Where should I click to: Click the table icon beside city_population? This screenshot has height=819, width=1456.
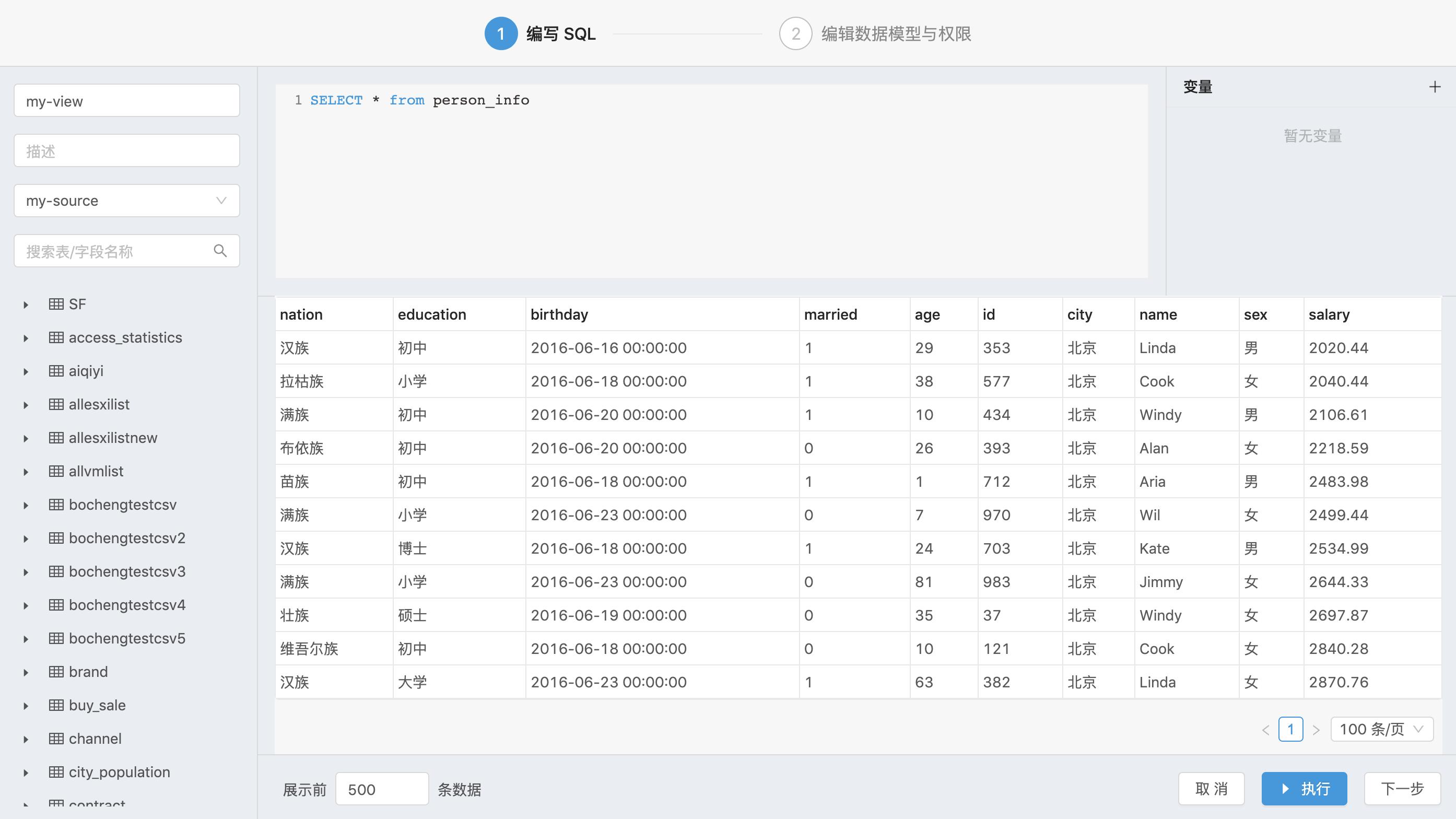[56, 771]
